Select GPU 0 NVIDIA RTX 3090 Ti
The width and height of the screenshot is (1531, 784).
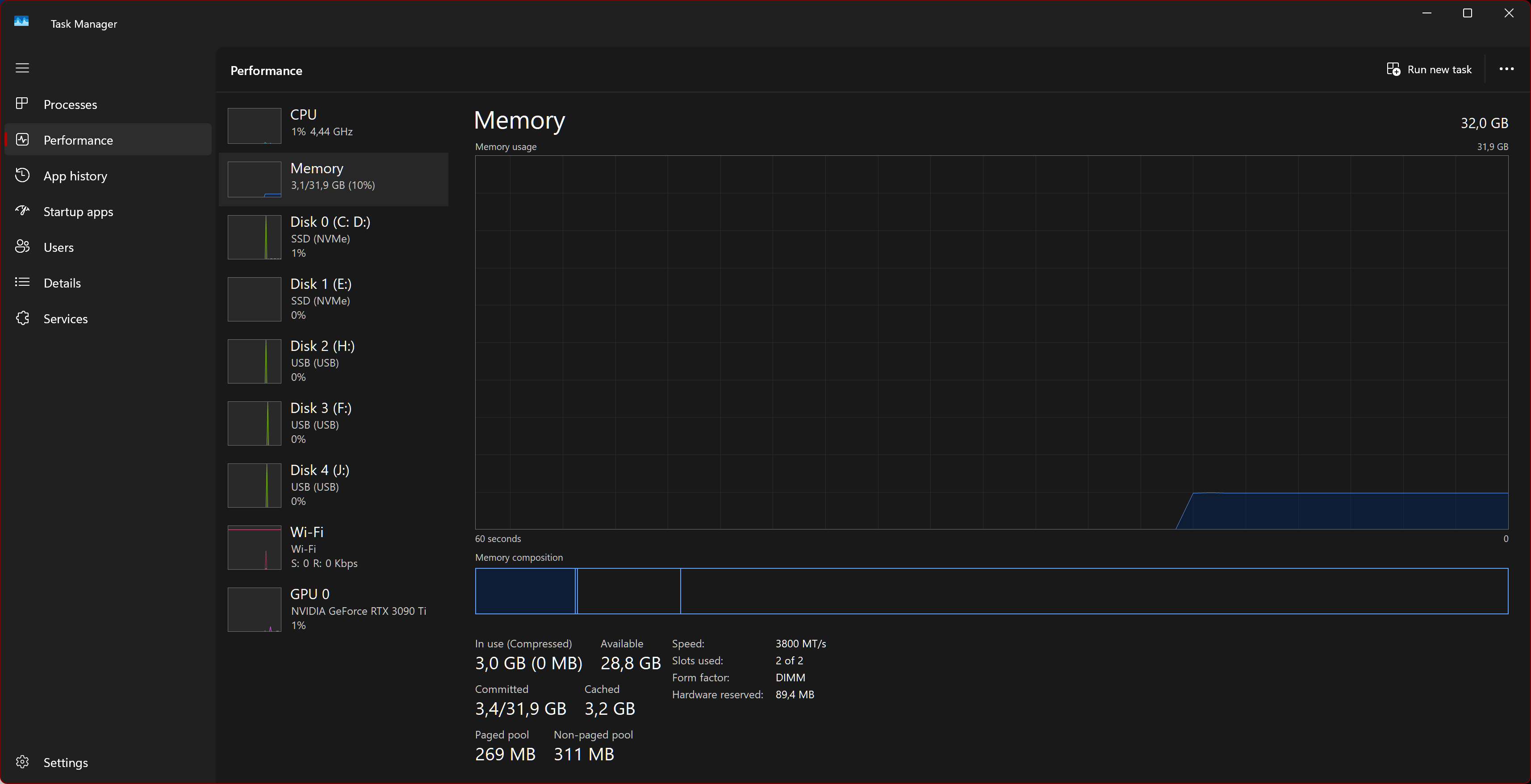(x=333, y=609)
